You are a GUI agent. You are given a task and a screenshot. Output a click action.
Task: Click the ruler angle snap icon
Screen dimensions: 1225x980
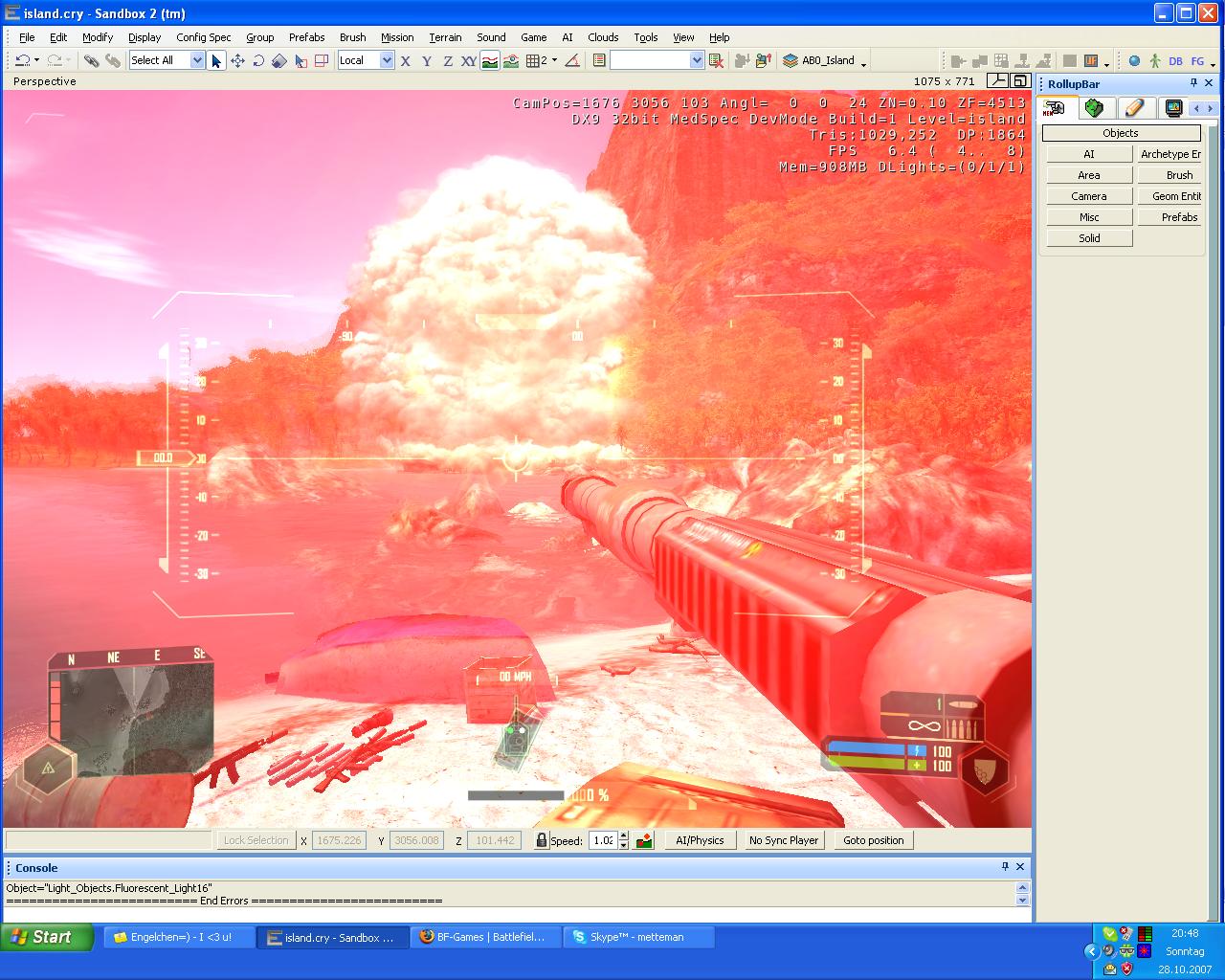click(x=571, y=60)
